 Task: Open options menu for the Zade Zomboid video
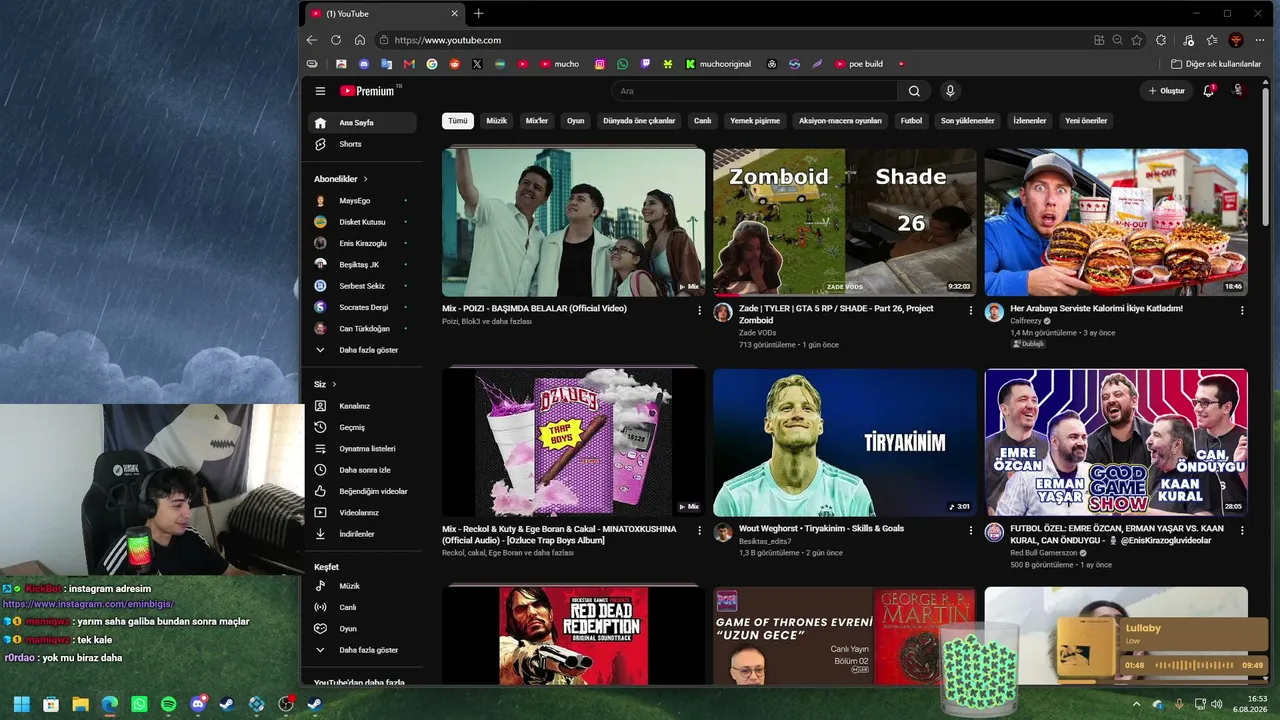click(x=970, y=311)
